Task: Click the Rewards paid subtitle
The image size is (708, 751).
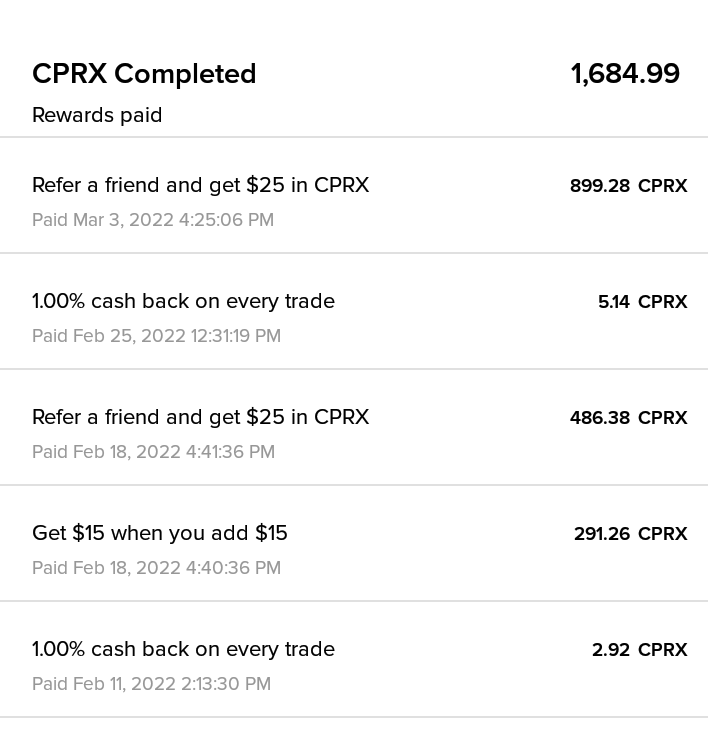Action: [97, 115]
